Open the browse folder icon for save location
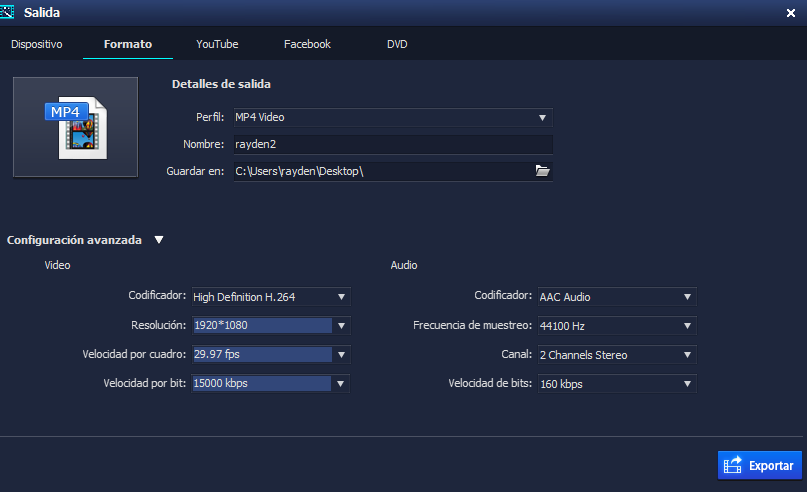The height and width of the screenshot is (492, 807). 542,171
